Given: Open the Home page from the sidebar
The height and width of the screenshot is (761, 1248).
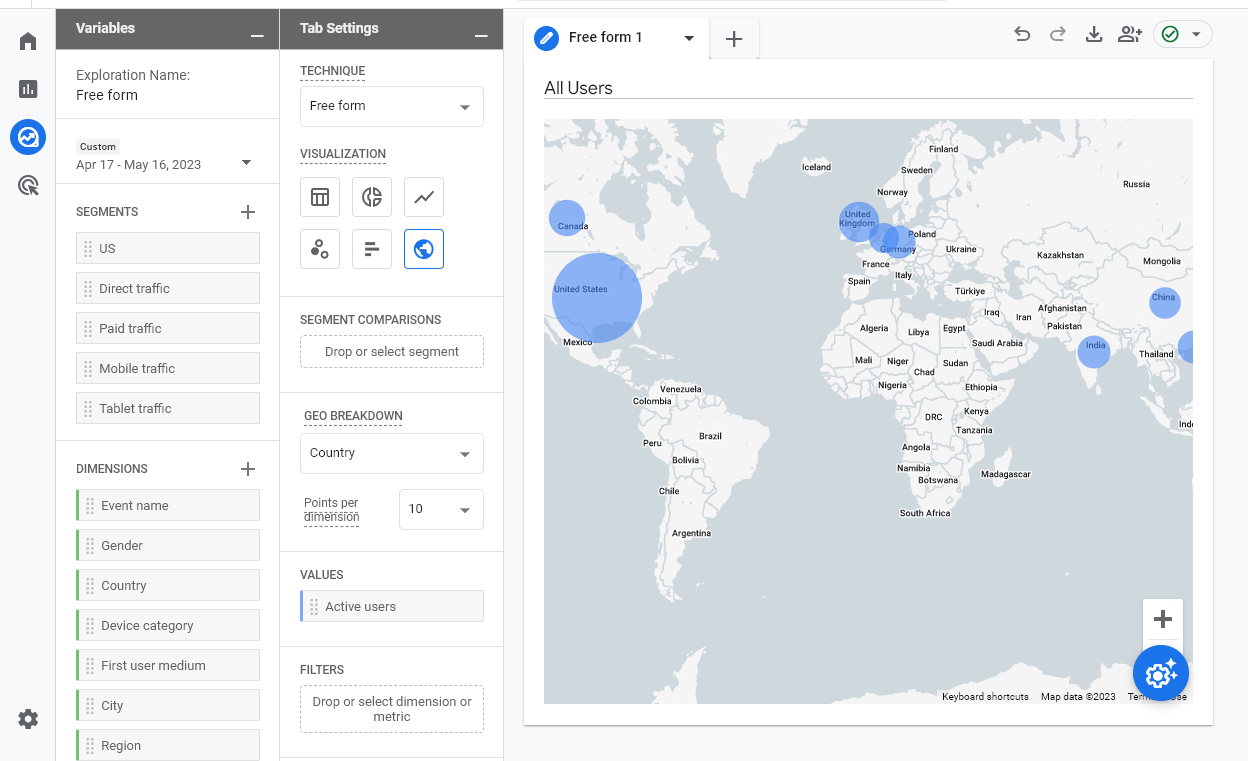Looking at the screenshot, I should click(x=27, y=40).
